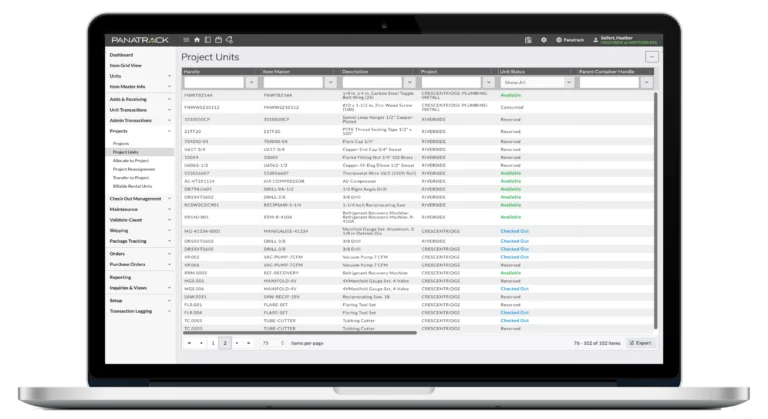Go to first page of results
Viewport: 768px width, 419px height.
click(x=189, y=343)
